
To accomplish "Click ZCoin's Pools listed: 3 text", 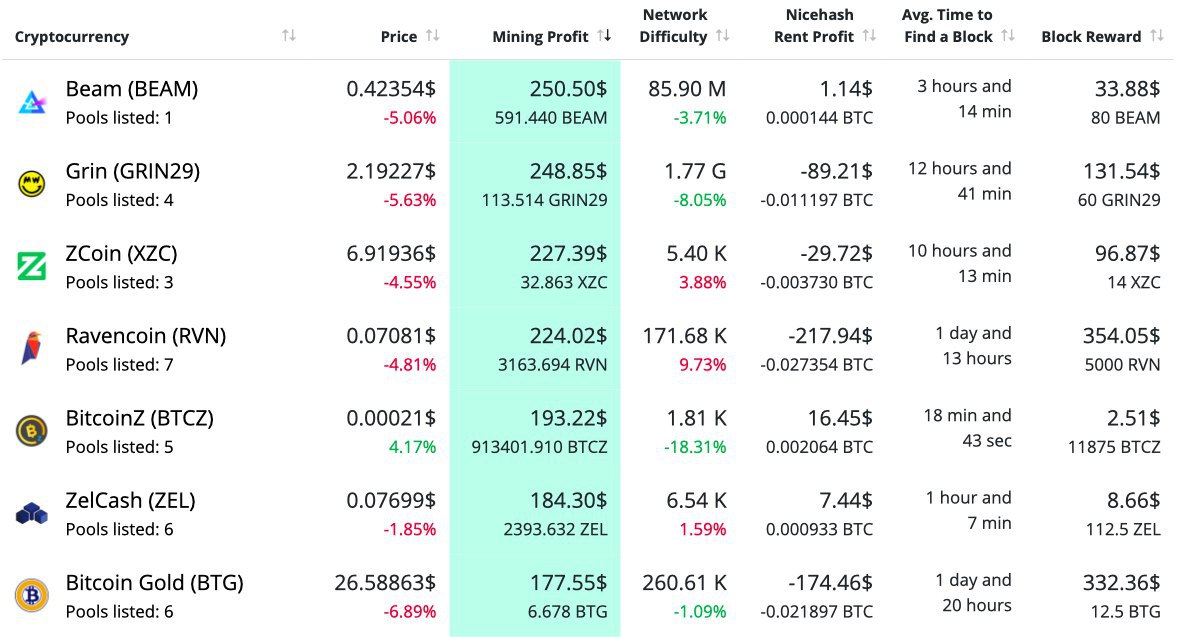I will coord(120,282).
